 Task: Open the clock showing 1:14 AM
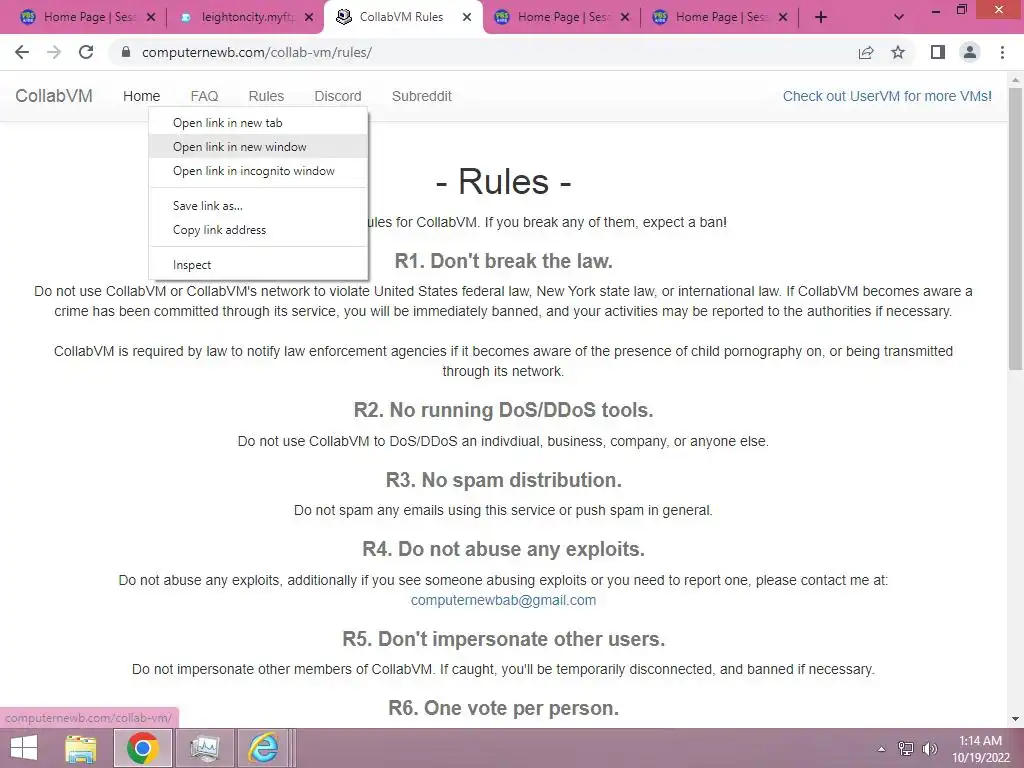[980, 749]
